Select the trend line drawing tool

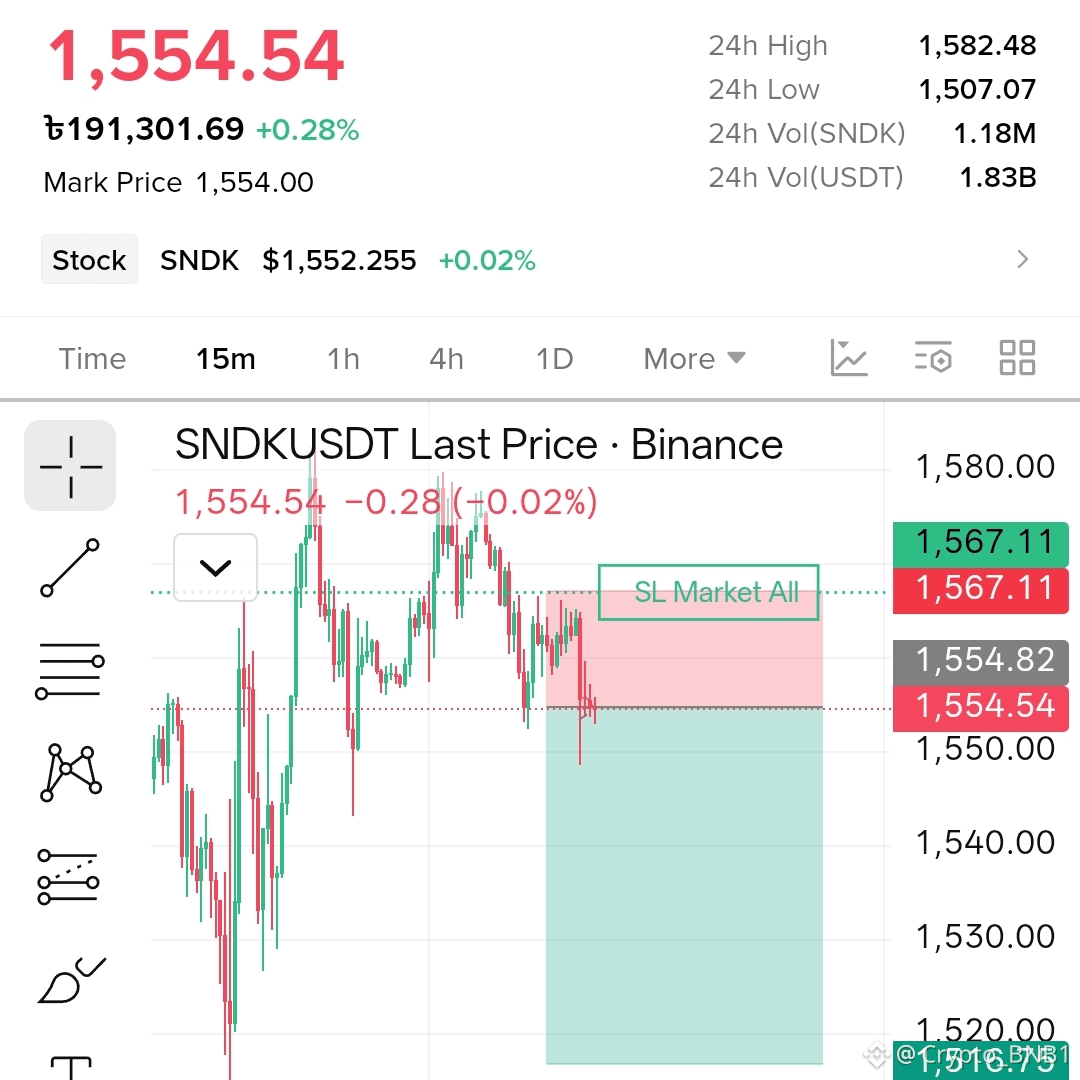[x=70, y=568]
